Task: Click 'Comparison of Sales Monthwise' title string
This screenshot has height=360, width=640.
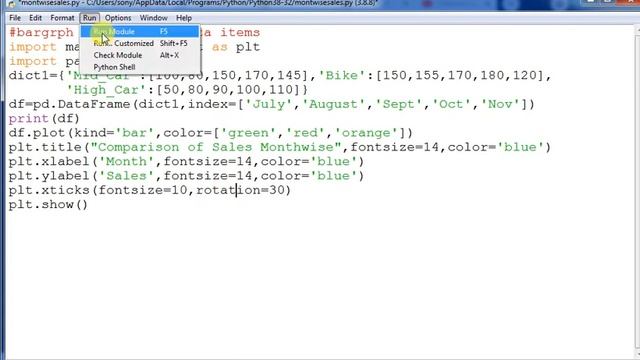Action: (216, 147)
